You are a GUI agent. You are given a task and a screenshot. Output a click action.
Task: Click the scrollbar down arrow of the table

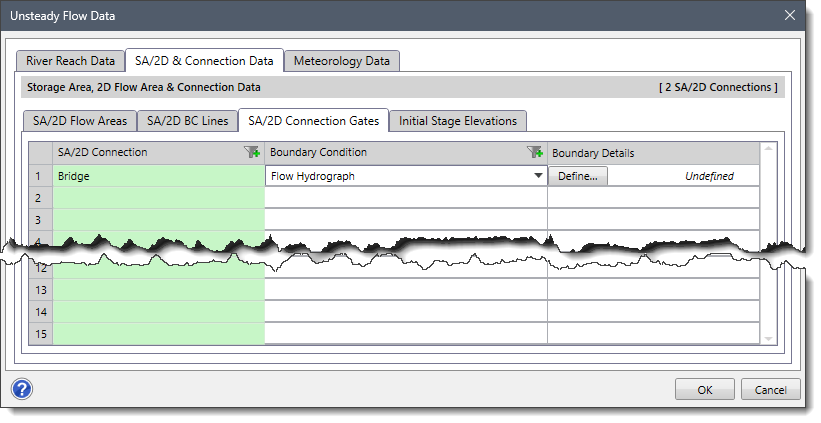[767, 339]
